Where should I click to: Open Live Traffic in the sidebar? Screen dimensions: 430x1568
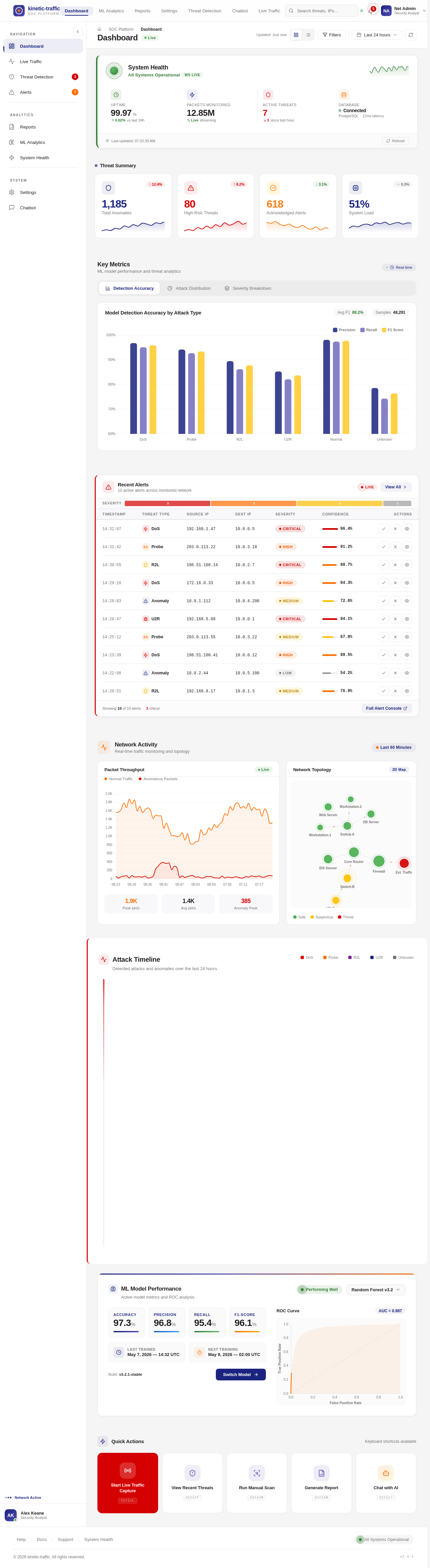click(43, 61)
